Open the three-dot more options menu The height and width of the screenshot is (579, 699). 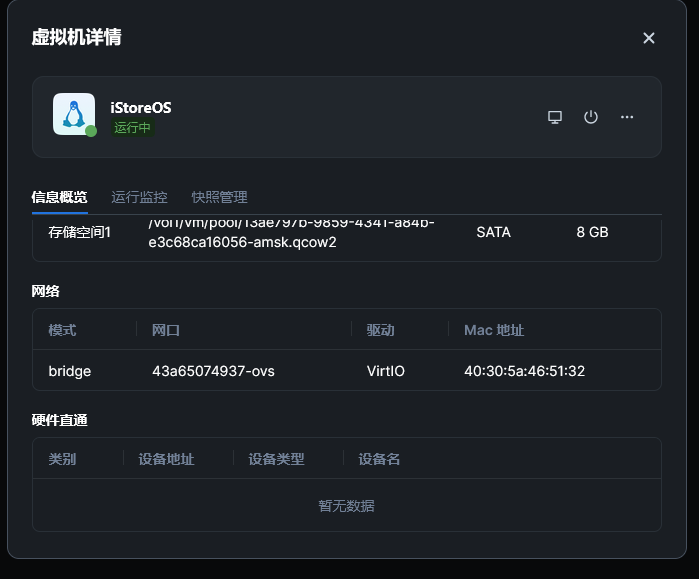pos(627,117)
